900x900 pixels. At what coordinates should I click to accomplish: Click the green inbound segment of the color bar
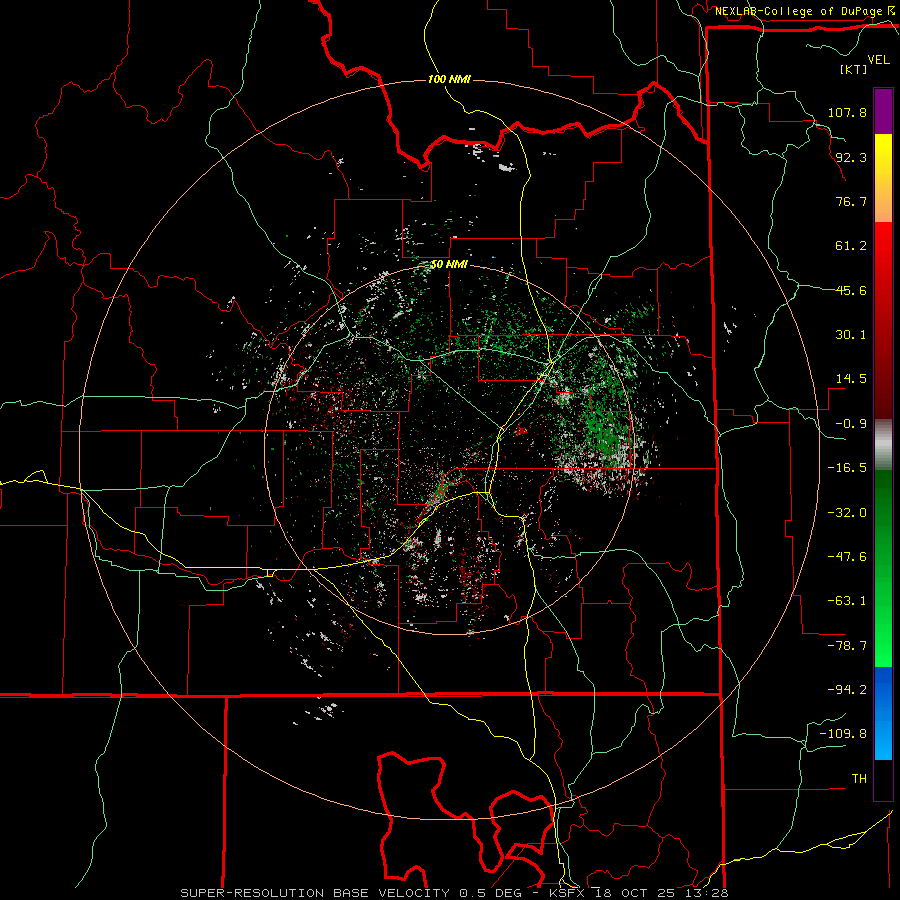click(x=883, y=568)
